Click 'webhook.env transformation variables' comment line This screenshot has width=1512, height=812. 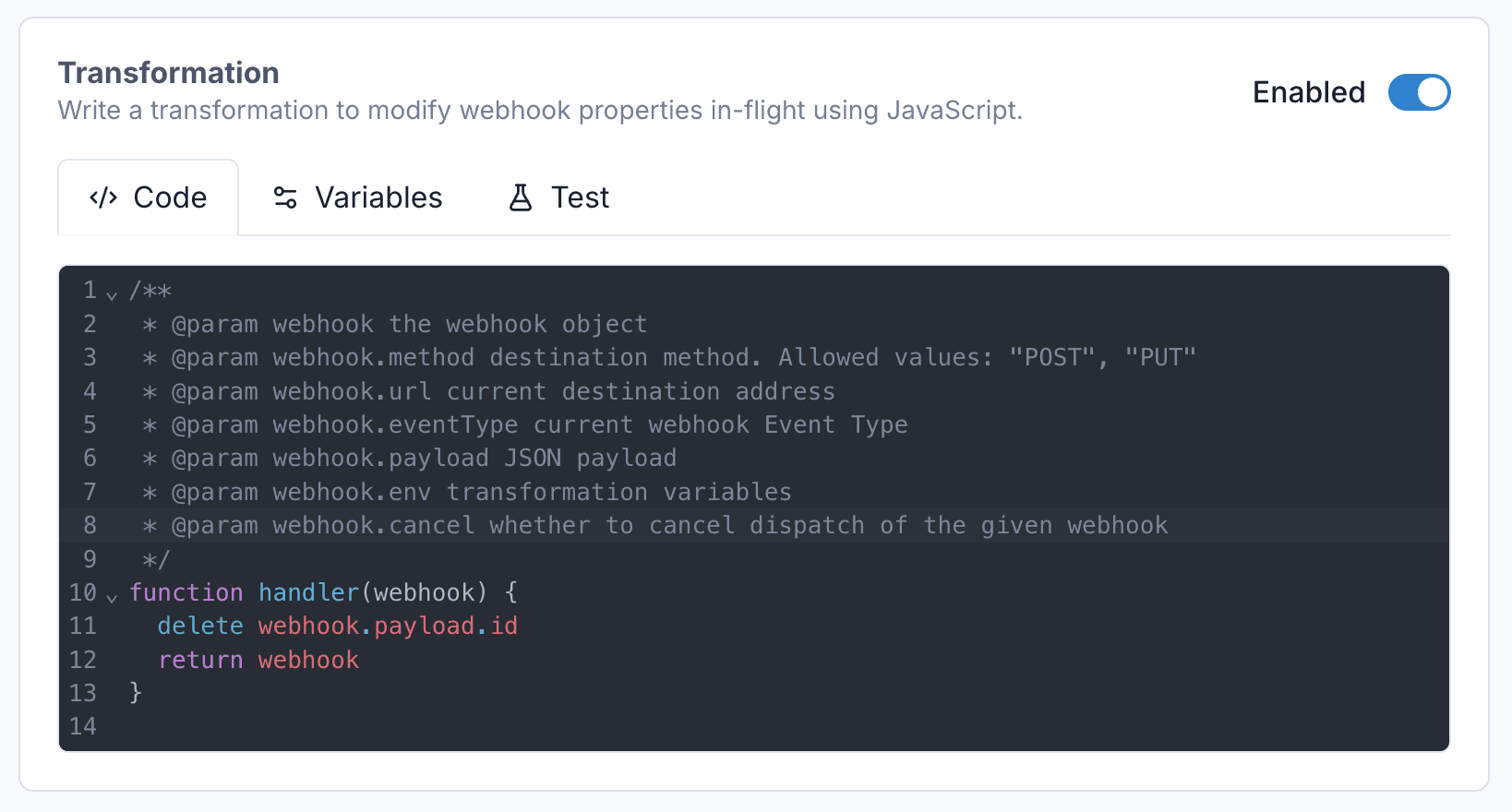(x=533, y=492)
